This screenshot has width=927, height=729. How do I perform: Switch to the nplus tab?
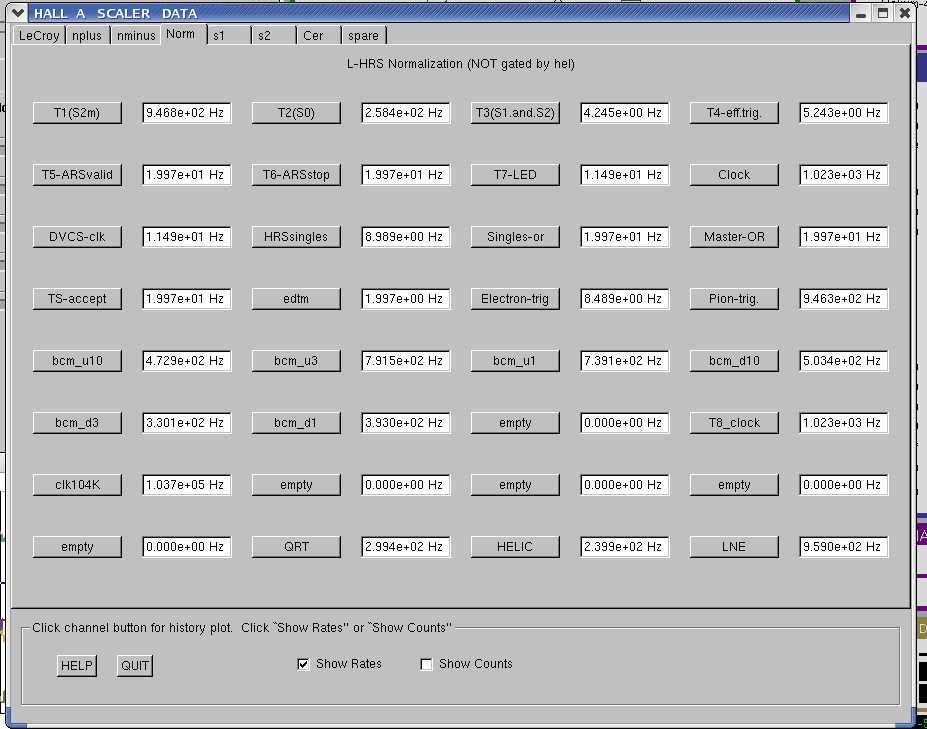point(87,35)
